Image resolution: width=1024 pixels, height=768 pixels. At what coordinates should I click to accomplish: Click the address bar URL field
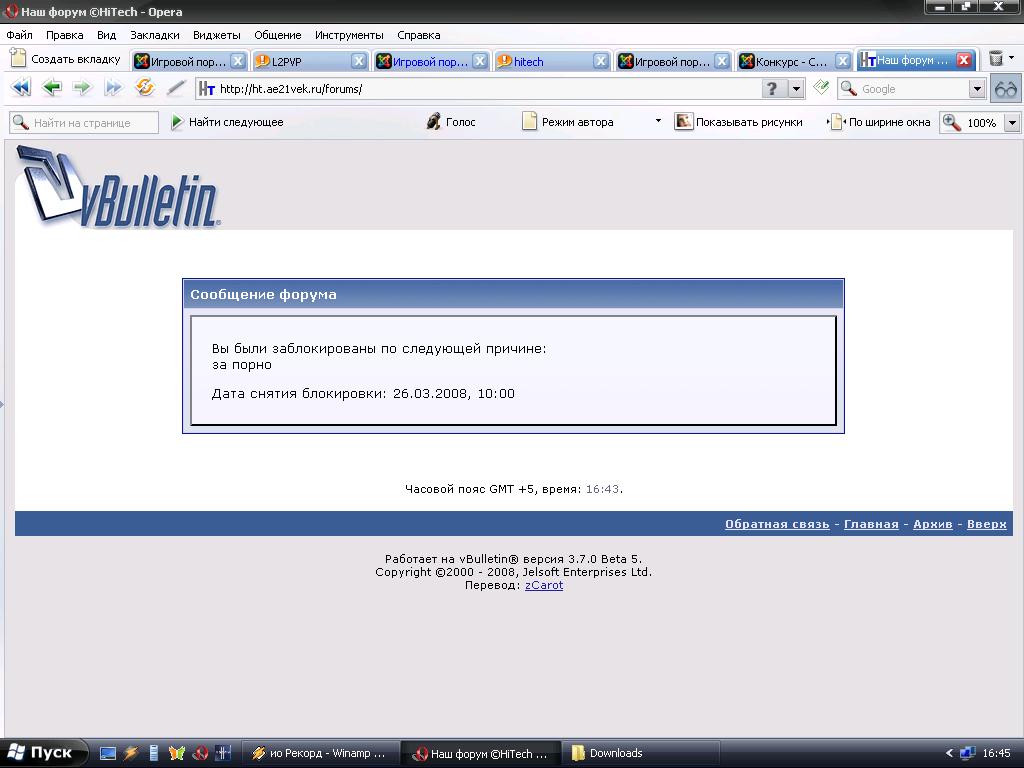pyautogui.click(x=477, y=89)
